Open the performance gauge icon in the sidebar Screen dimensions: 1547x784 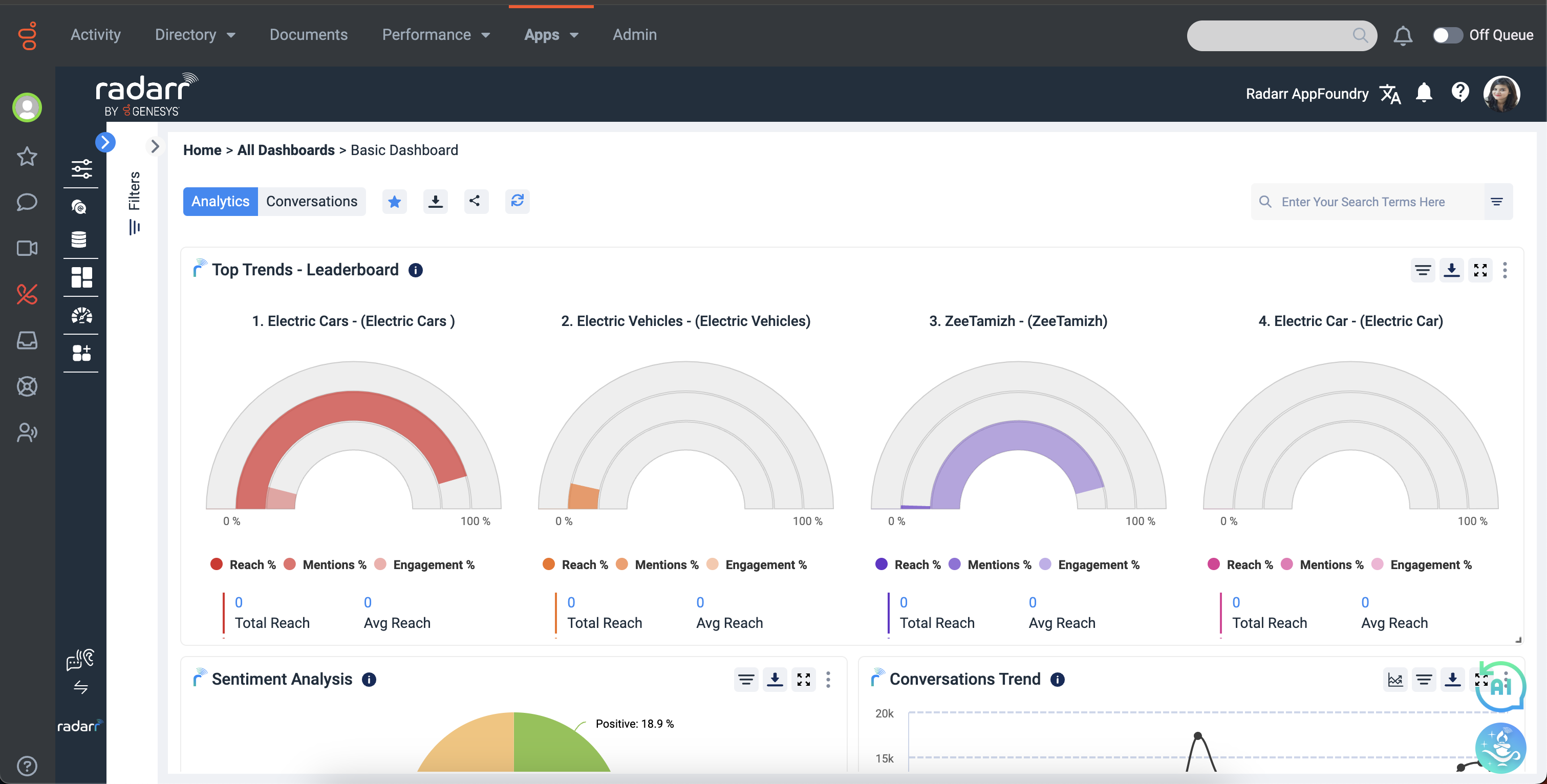[x=81, y=316]
